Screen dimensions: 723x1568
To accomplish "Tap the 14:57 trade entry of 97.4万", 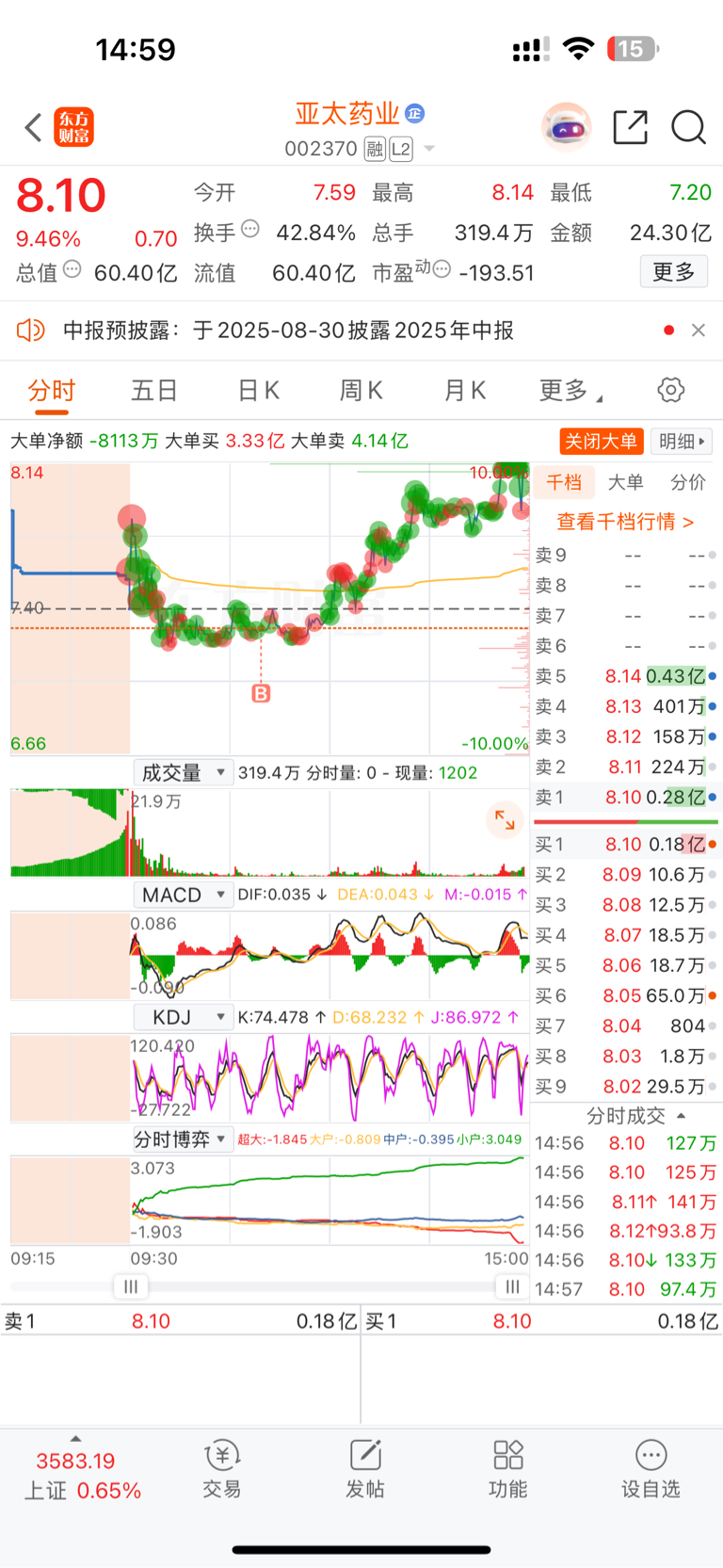I will (626, 1289).
